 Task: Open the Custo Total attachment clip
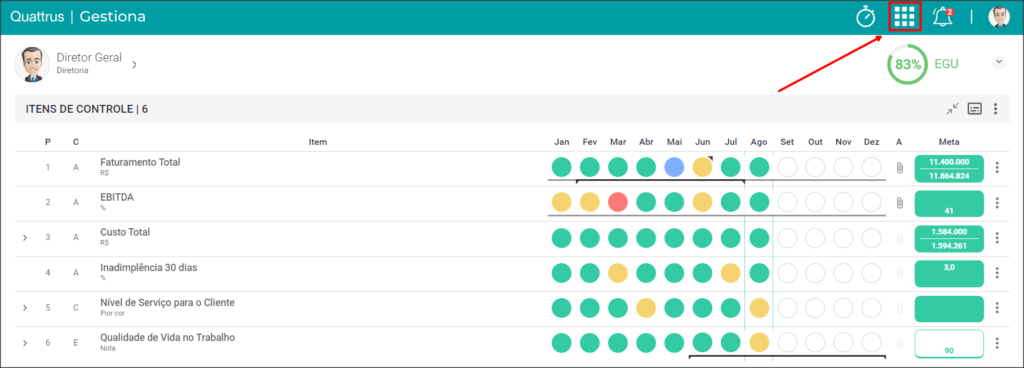pyautogui.click(x=899, y=238)
